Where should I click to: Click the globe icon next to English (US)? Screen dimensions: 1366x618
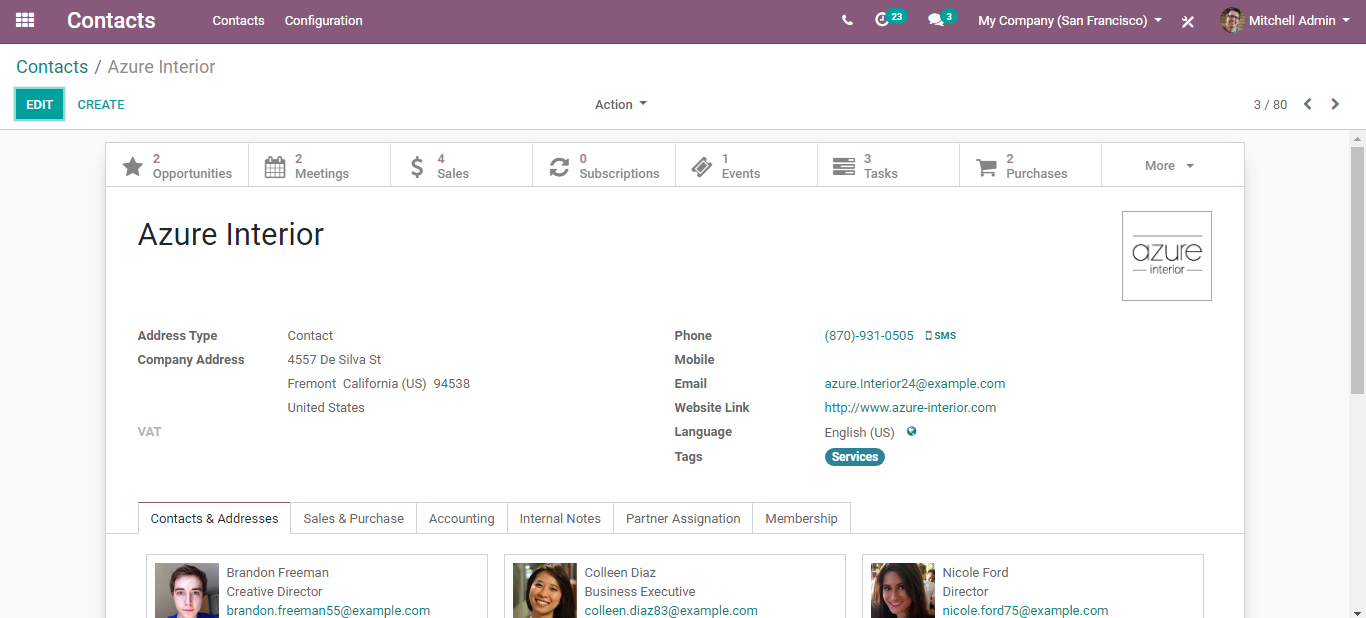911,432
